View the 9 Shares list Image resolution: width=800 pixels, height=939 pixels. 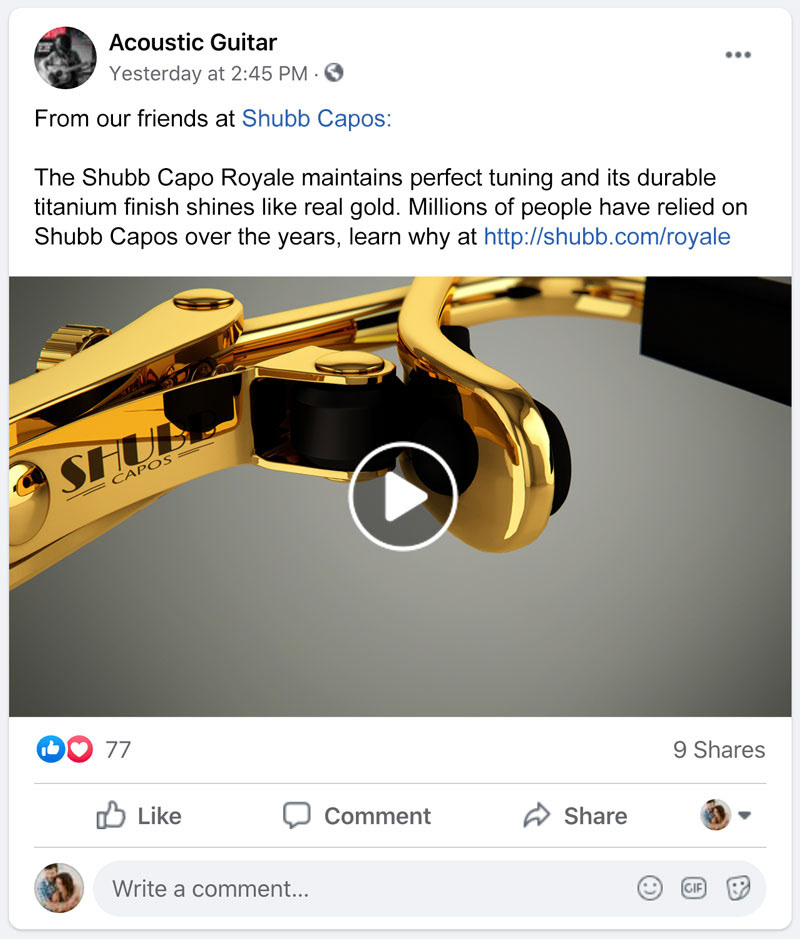coord(719,750)
